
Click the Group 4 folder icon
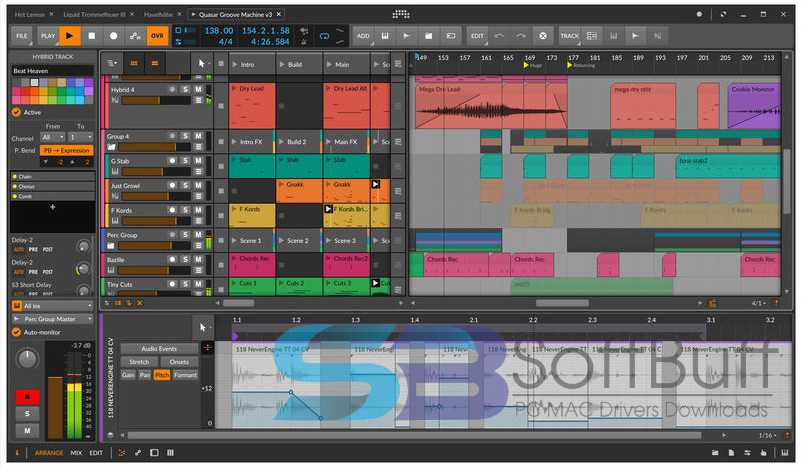[x=111, y=147]
